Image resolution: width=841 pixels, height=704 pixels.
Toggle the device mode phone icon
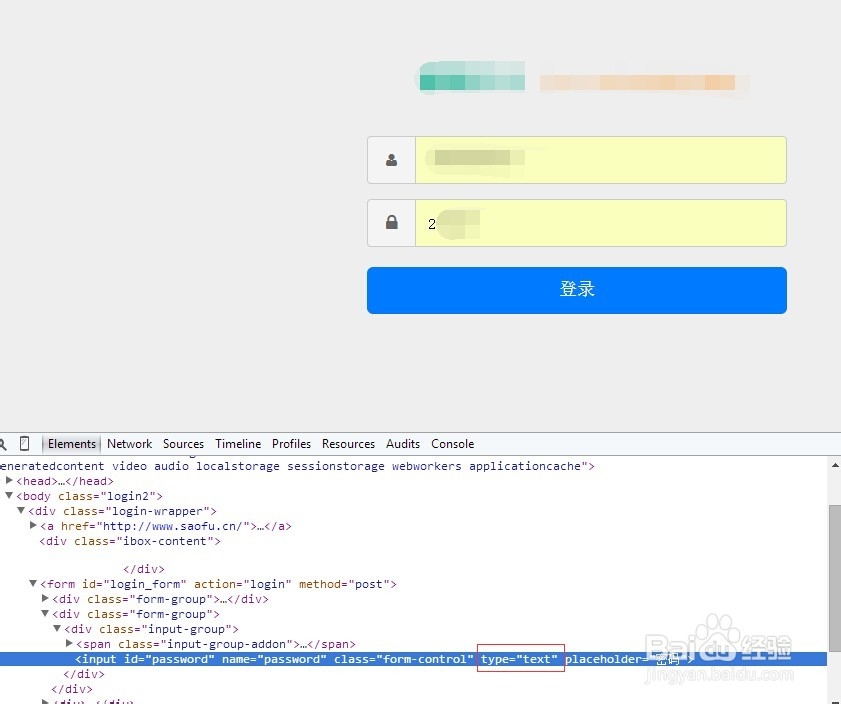coord(24,443)
